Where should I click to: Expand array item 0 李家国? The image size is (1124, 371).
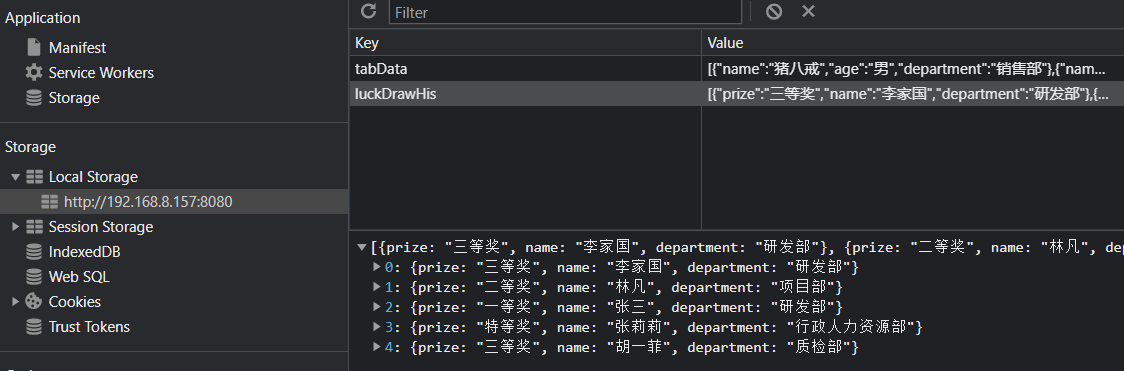click(377, 267)
